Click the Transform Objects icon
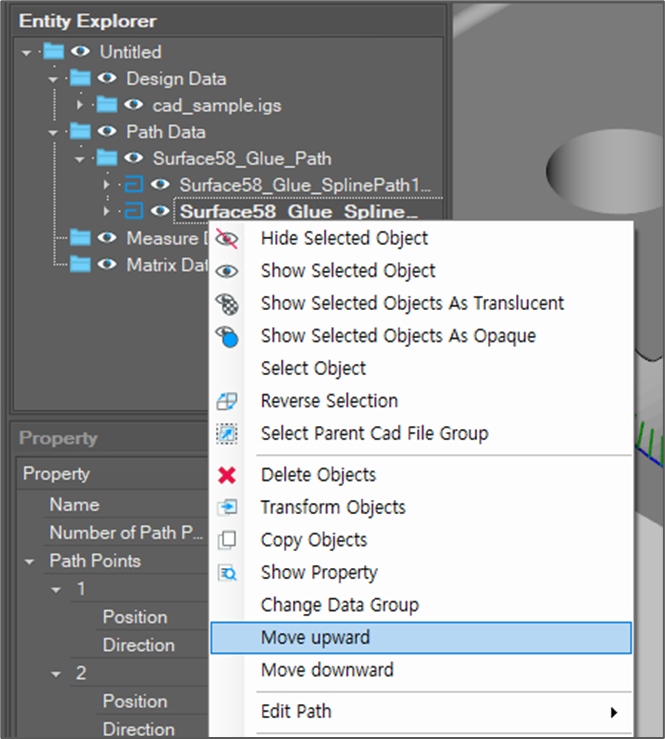This screenshot has height=739, width=665. pos(227,508)
